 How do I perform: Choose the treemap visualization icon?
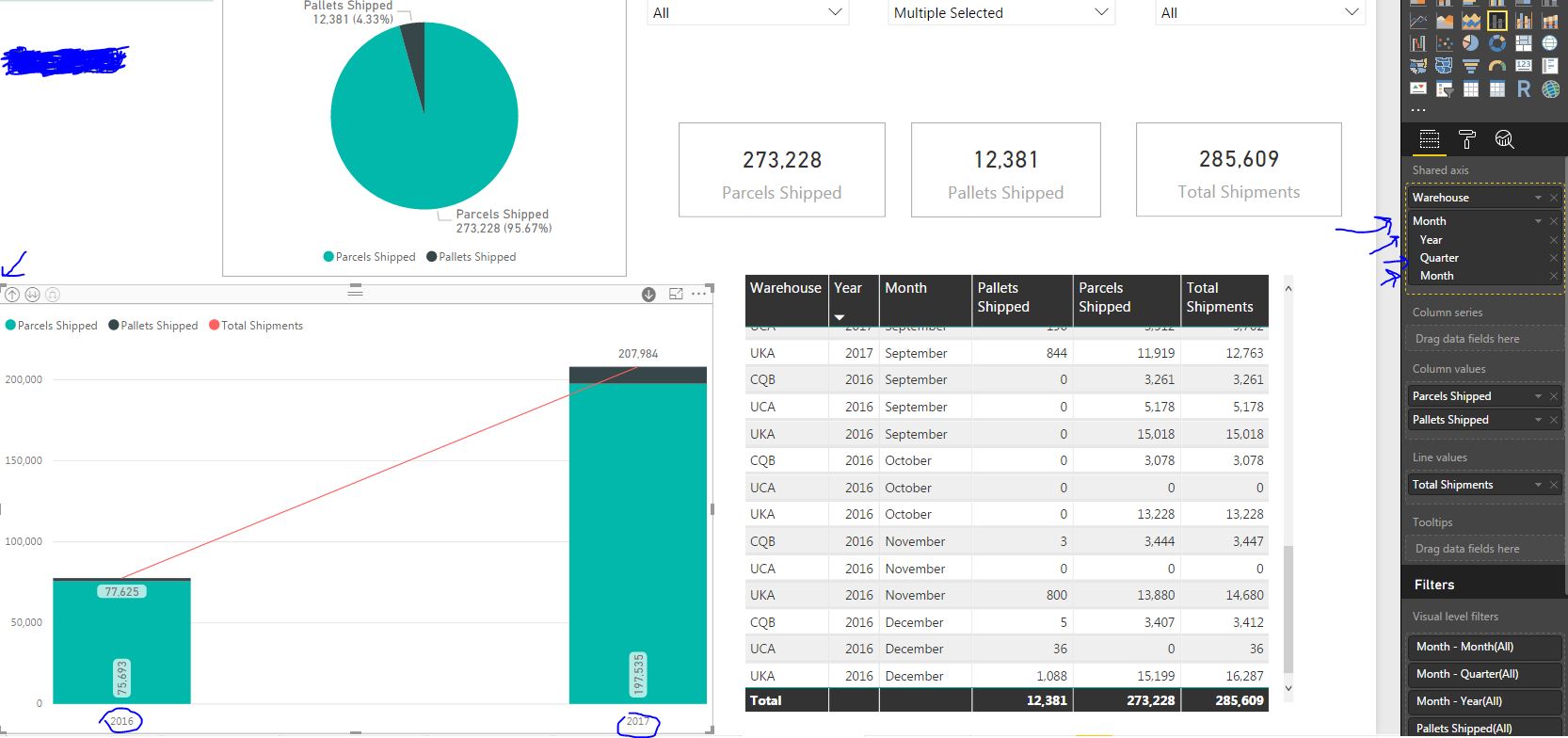pyautogui.click(x=1524, y=43)
